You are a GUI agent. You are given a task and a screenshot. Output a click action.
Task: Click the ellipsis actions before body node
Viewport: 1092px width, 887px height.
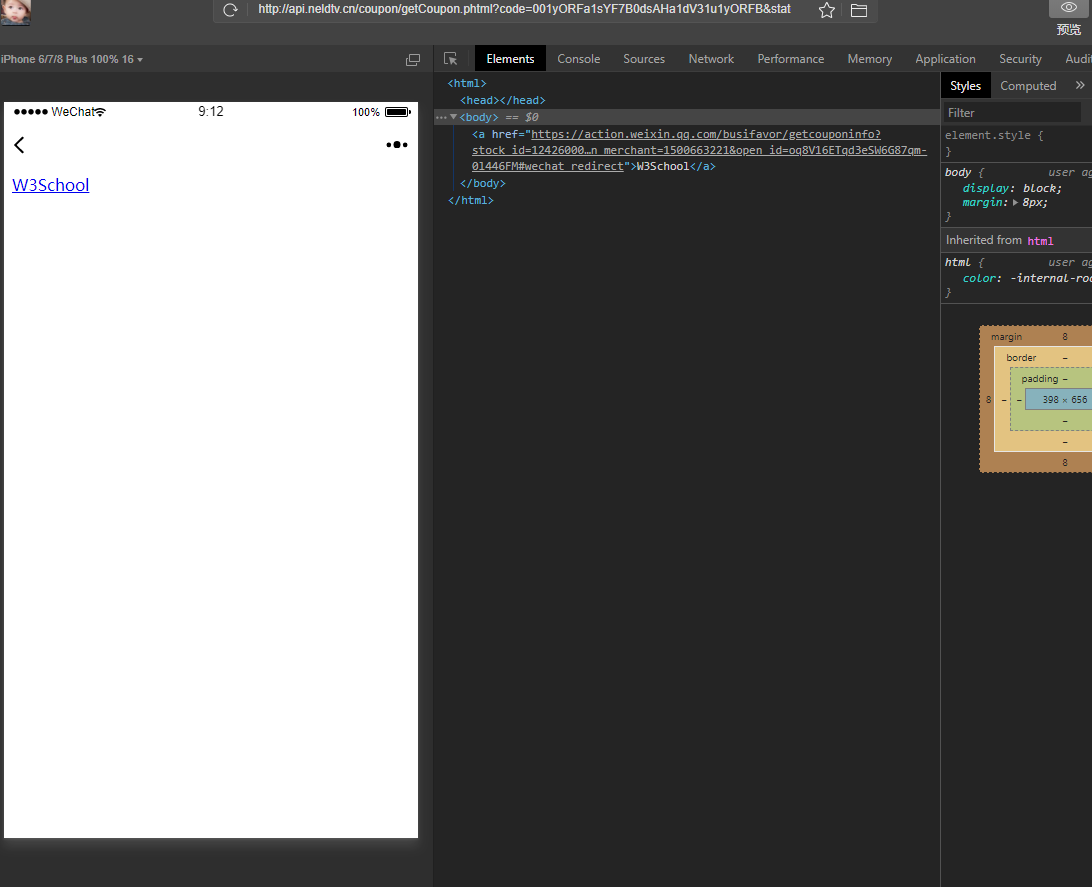441,117
